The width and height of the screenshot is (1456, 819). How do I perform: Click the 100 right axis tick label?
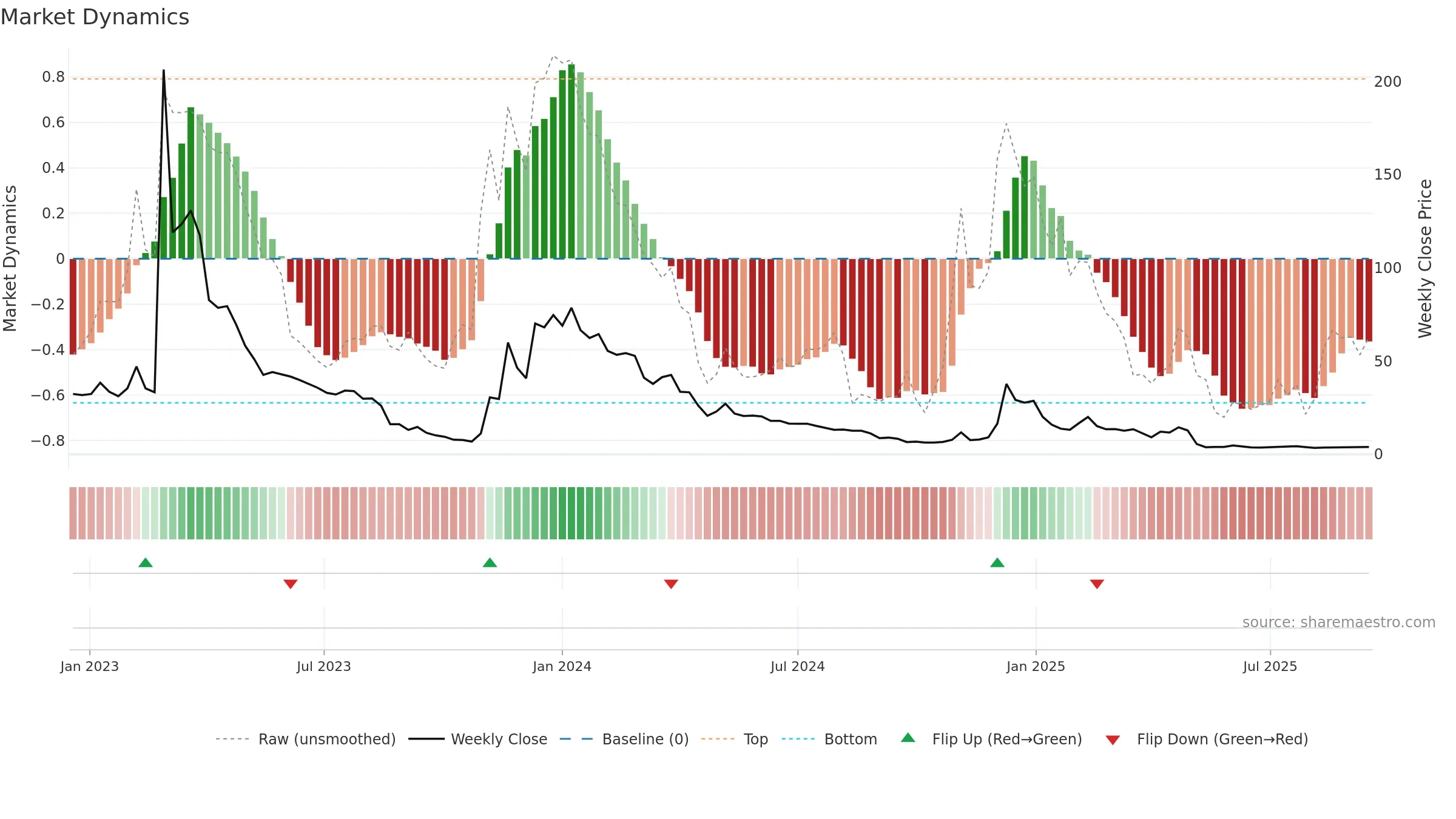pos(1388,268)
